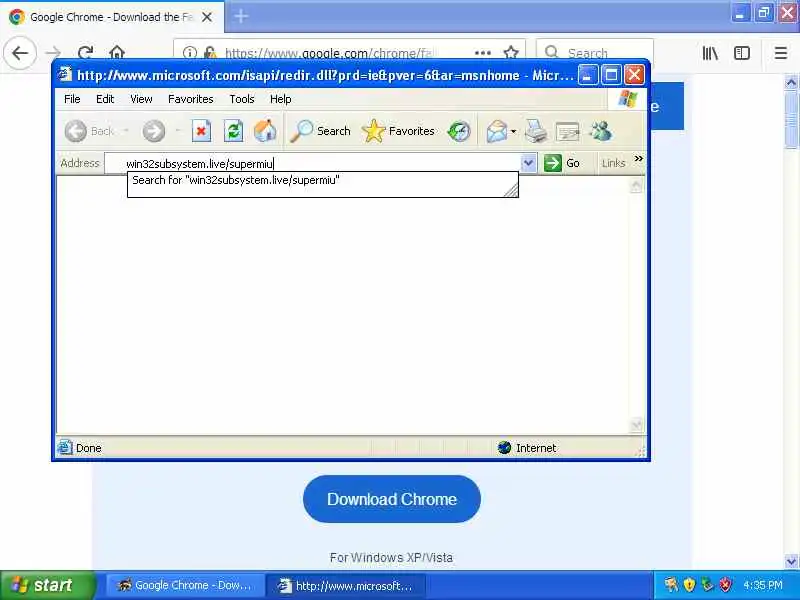Select the Google Chrome - Download tab
800x600 pixels.
(112, 17)
